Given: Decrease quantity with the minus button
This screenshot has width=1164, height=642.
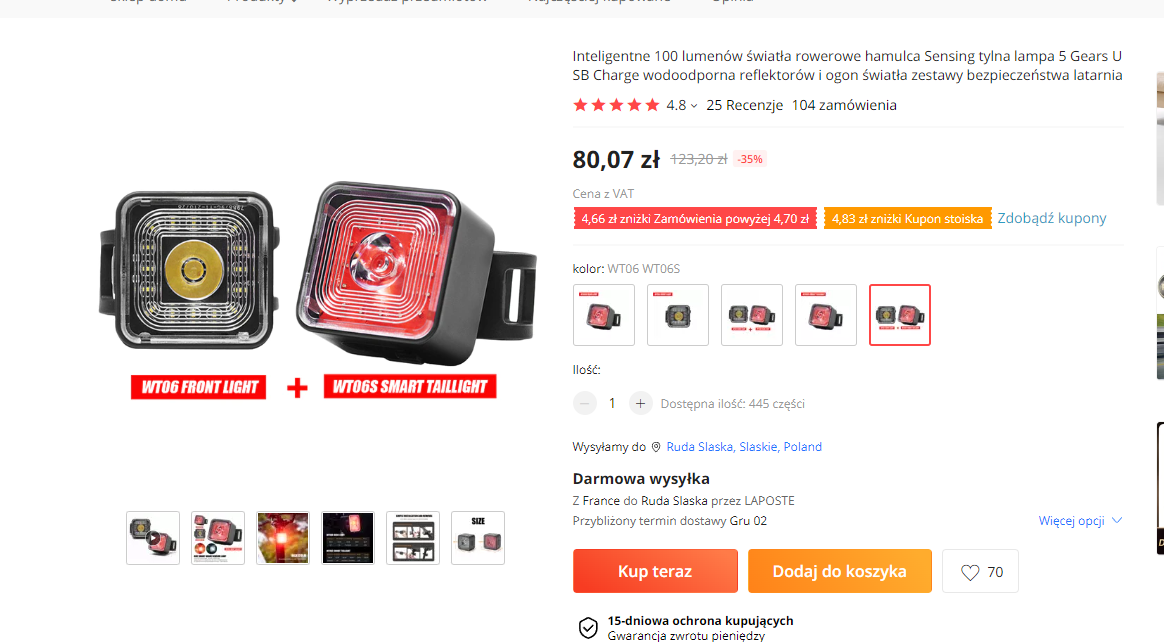Looking at the screenshot, I should [584, 404].
